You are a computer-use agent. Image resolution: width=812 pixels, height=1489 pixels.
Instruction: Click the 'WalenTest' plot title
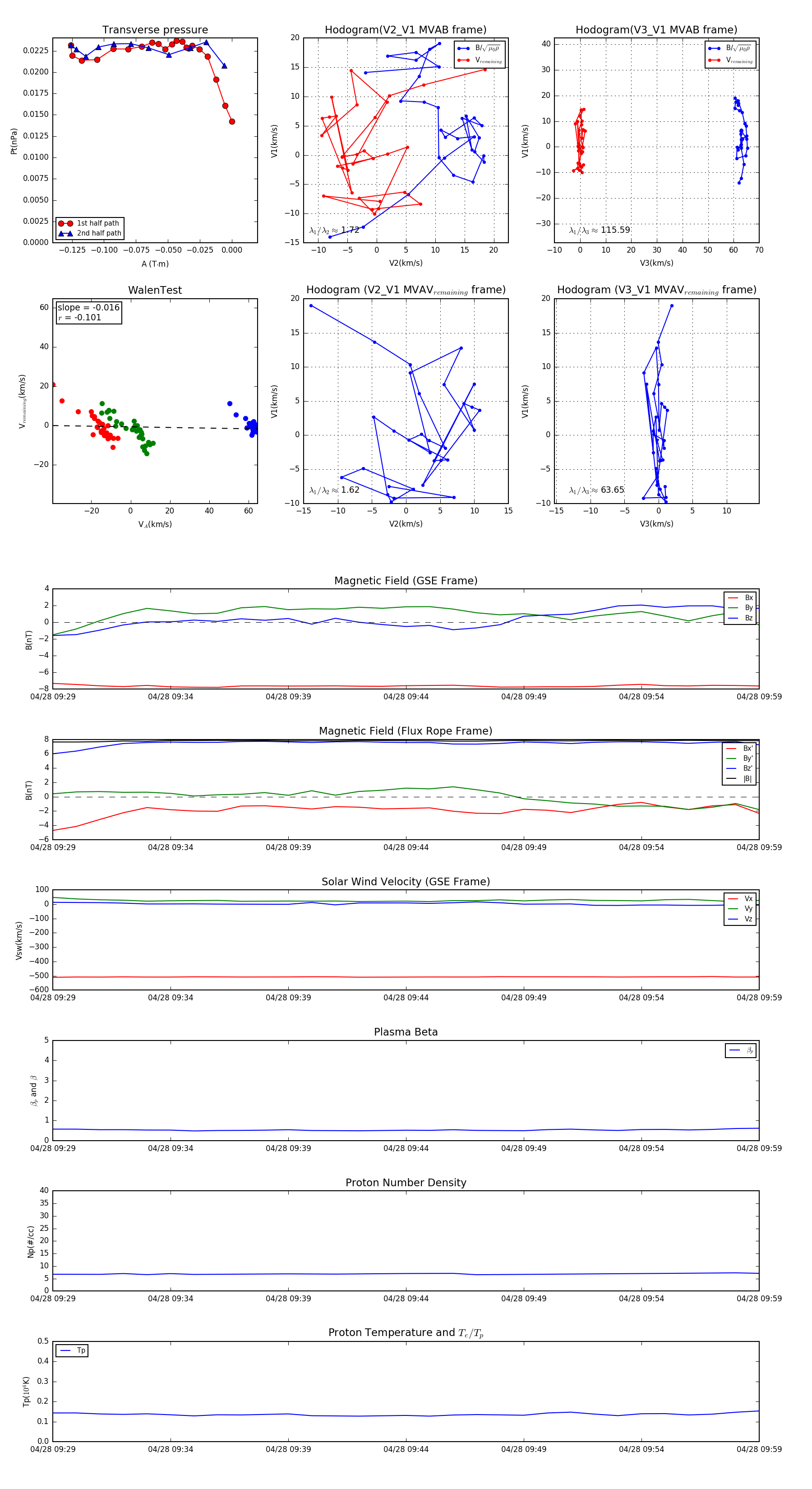point(155,290)
